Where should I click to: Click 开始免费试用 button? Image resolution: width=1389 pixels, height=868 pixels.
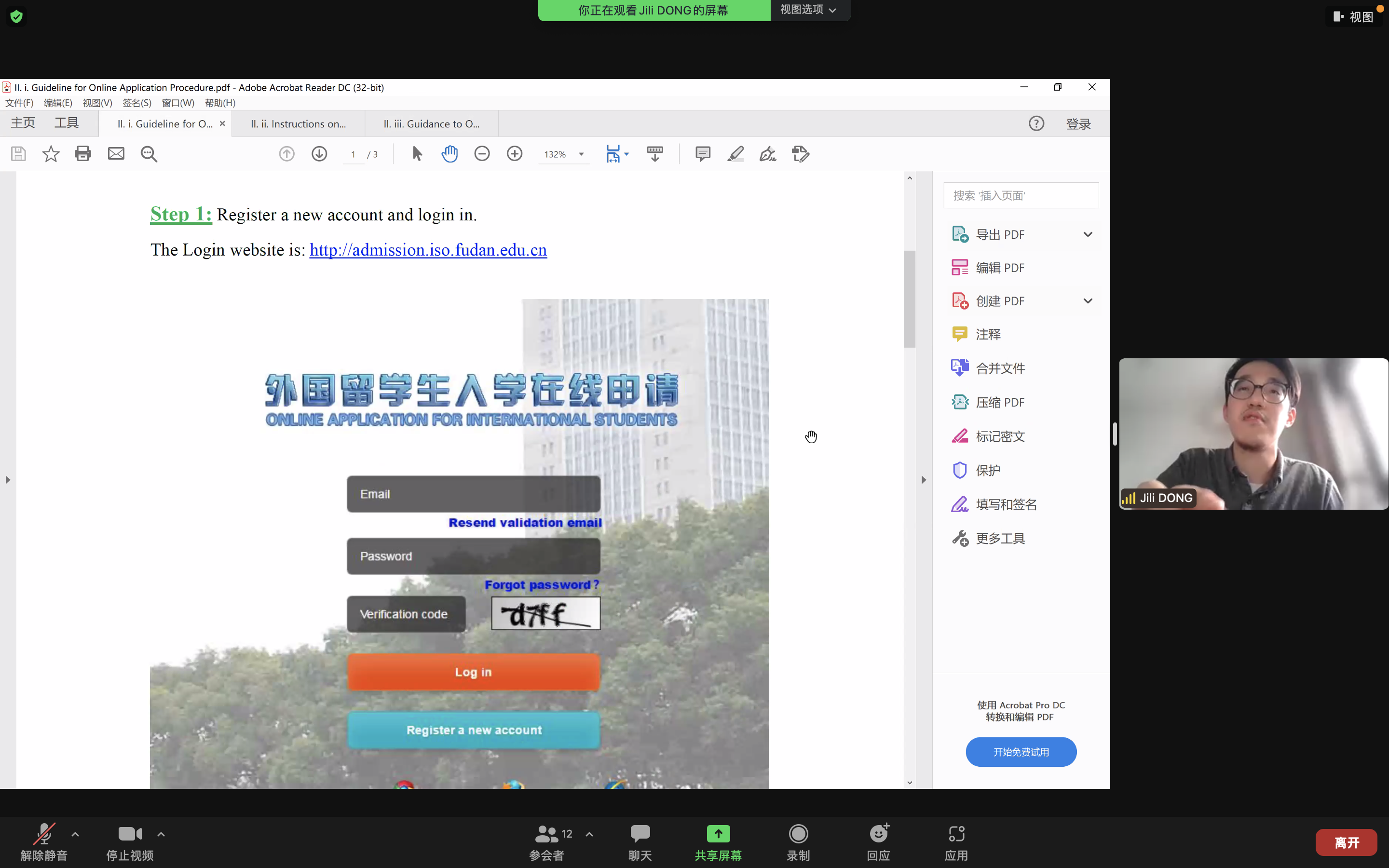tap(1021, 751)
